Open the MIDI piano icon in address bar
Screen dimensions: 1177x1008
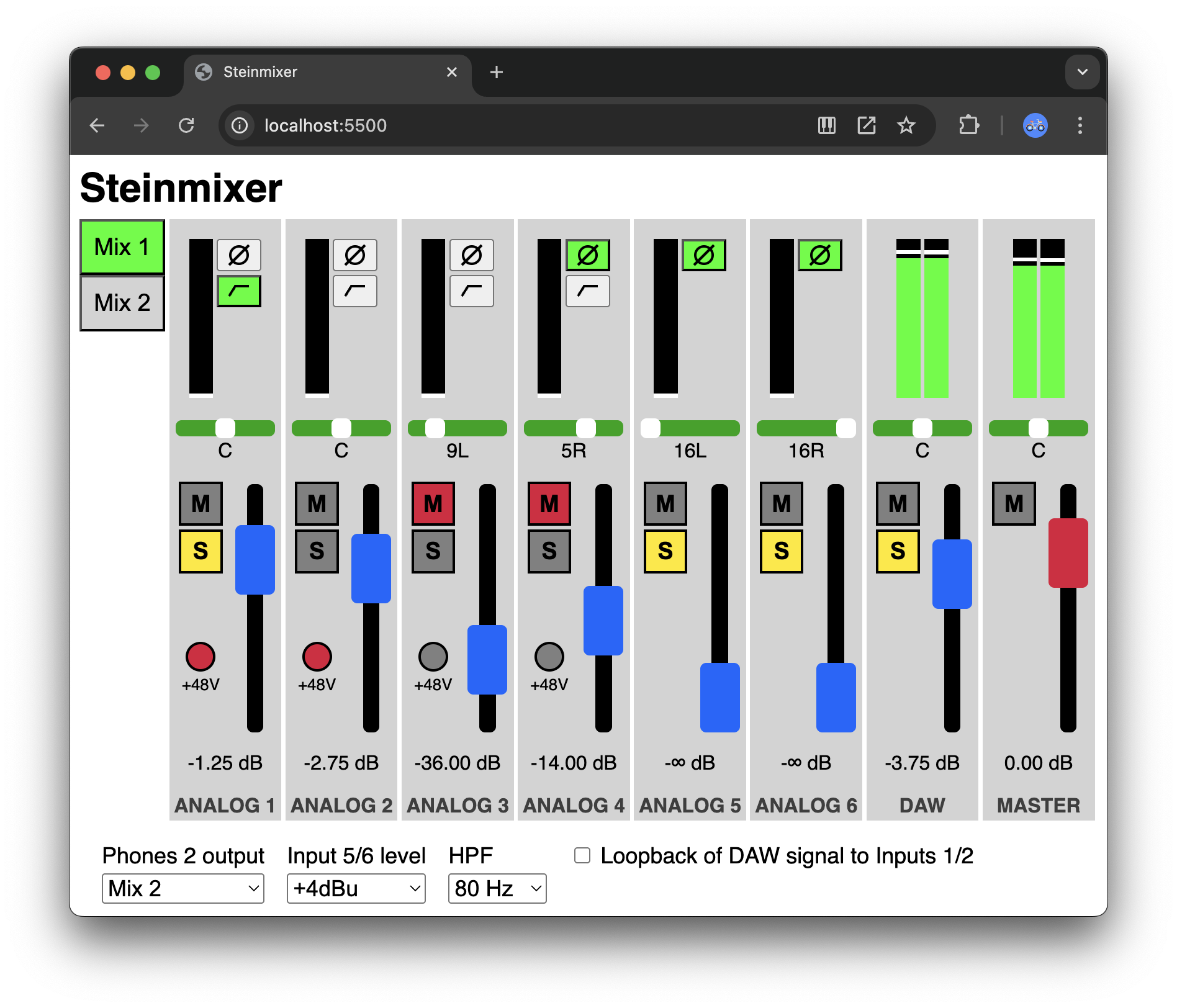tap(827, 125)
